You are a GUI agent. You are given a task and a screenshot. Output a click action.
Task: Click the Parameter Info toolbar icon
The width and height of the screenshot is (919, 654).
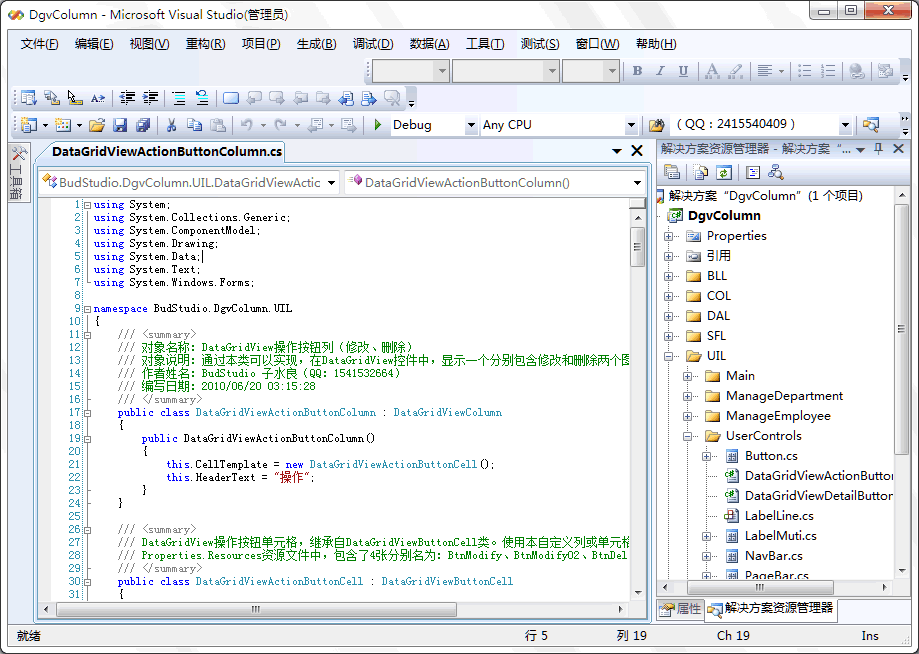tap(52, 98)
